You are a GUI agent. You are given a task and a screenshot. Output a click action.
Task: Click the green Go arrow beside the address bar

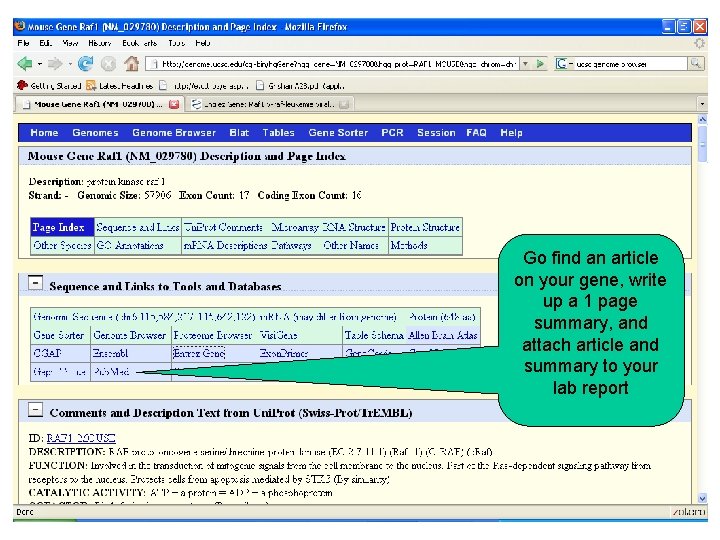coord(540,64)
